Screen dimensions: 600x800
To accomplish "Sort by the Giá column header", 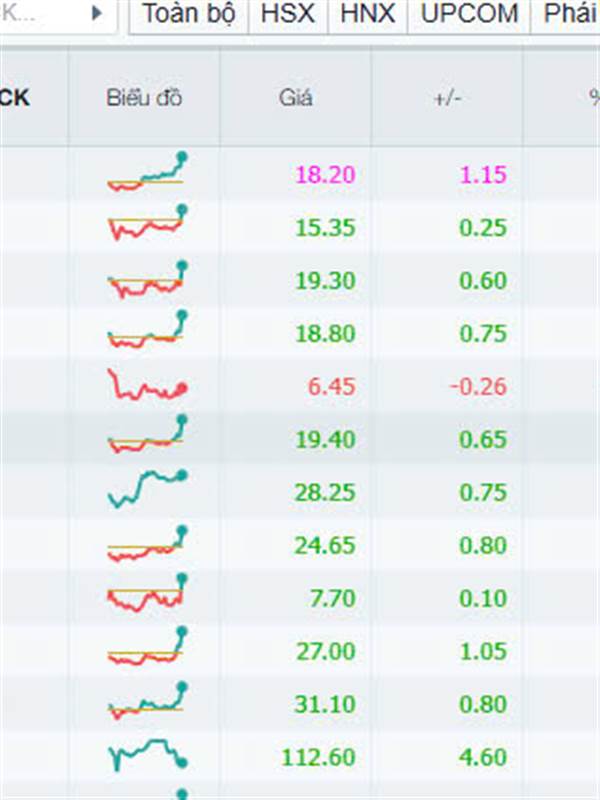I will (x=296, y=97).
